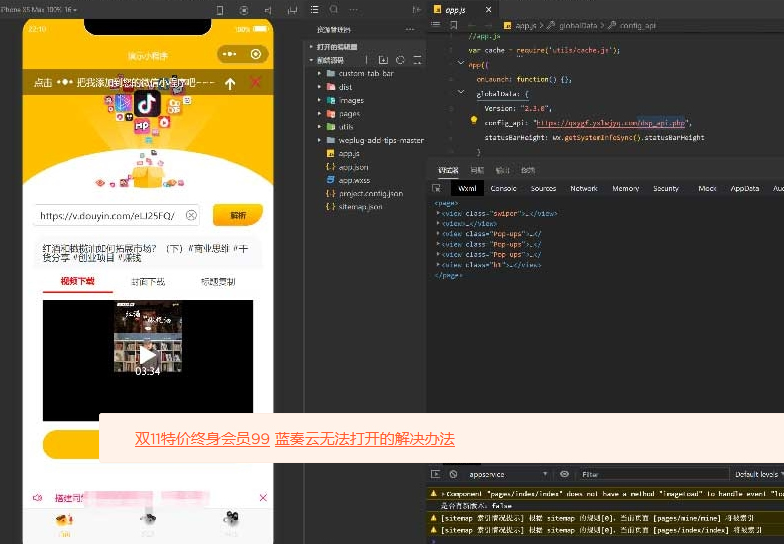Clear console with the ban icon

453,474
